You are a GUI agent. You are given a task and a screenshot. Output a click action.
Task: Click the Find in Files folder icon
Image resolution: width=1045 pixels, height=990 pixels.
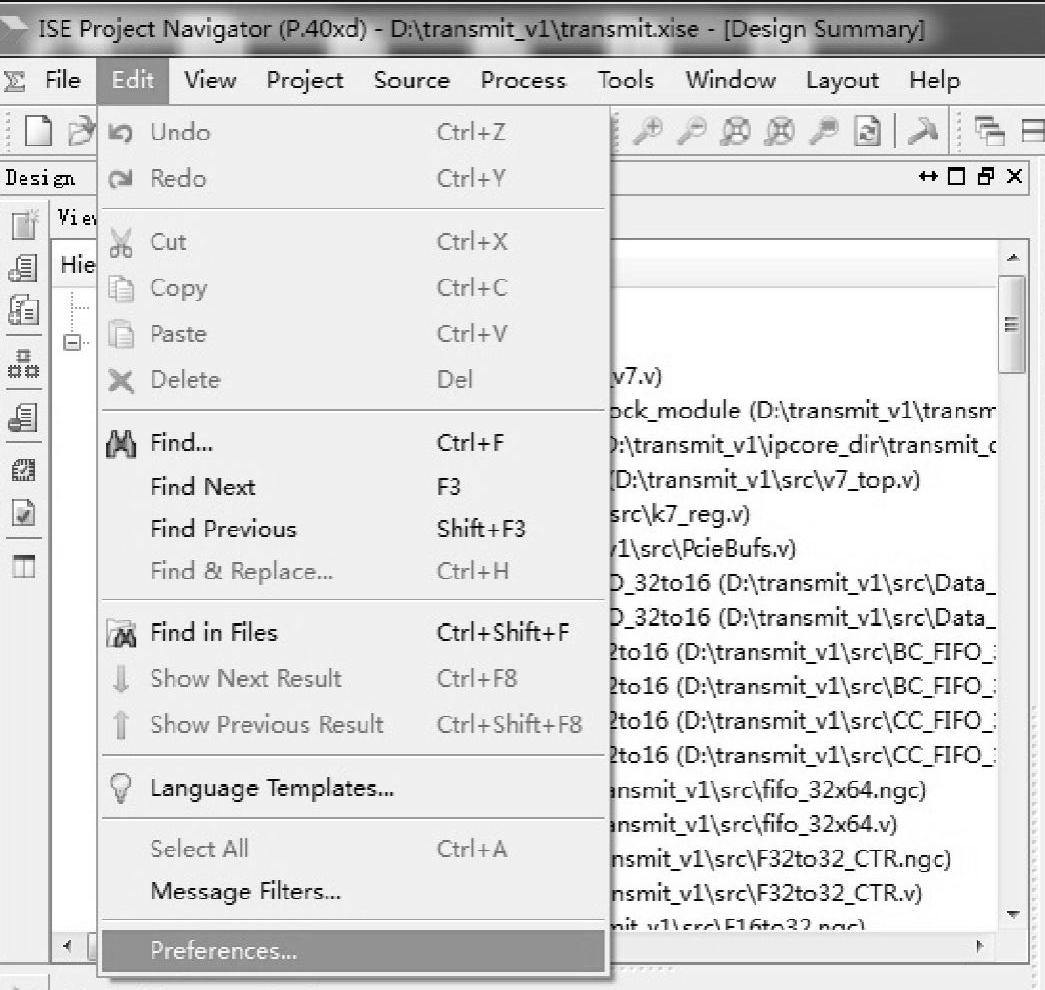coord(121,633)
